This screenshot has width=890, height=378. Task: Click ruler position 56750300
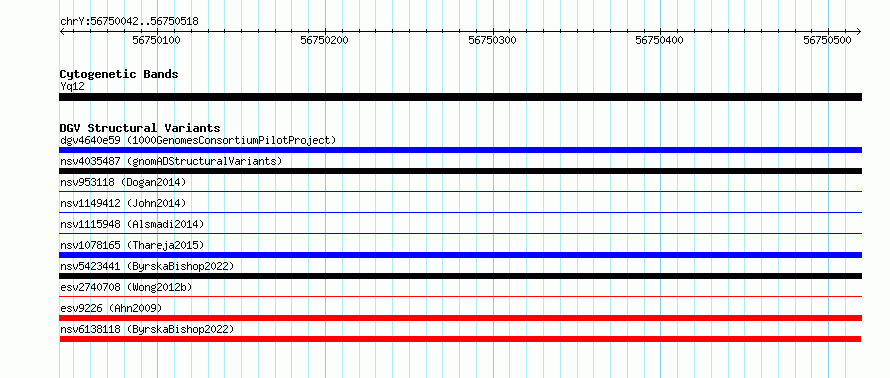click(492, 40)
